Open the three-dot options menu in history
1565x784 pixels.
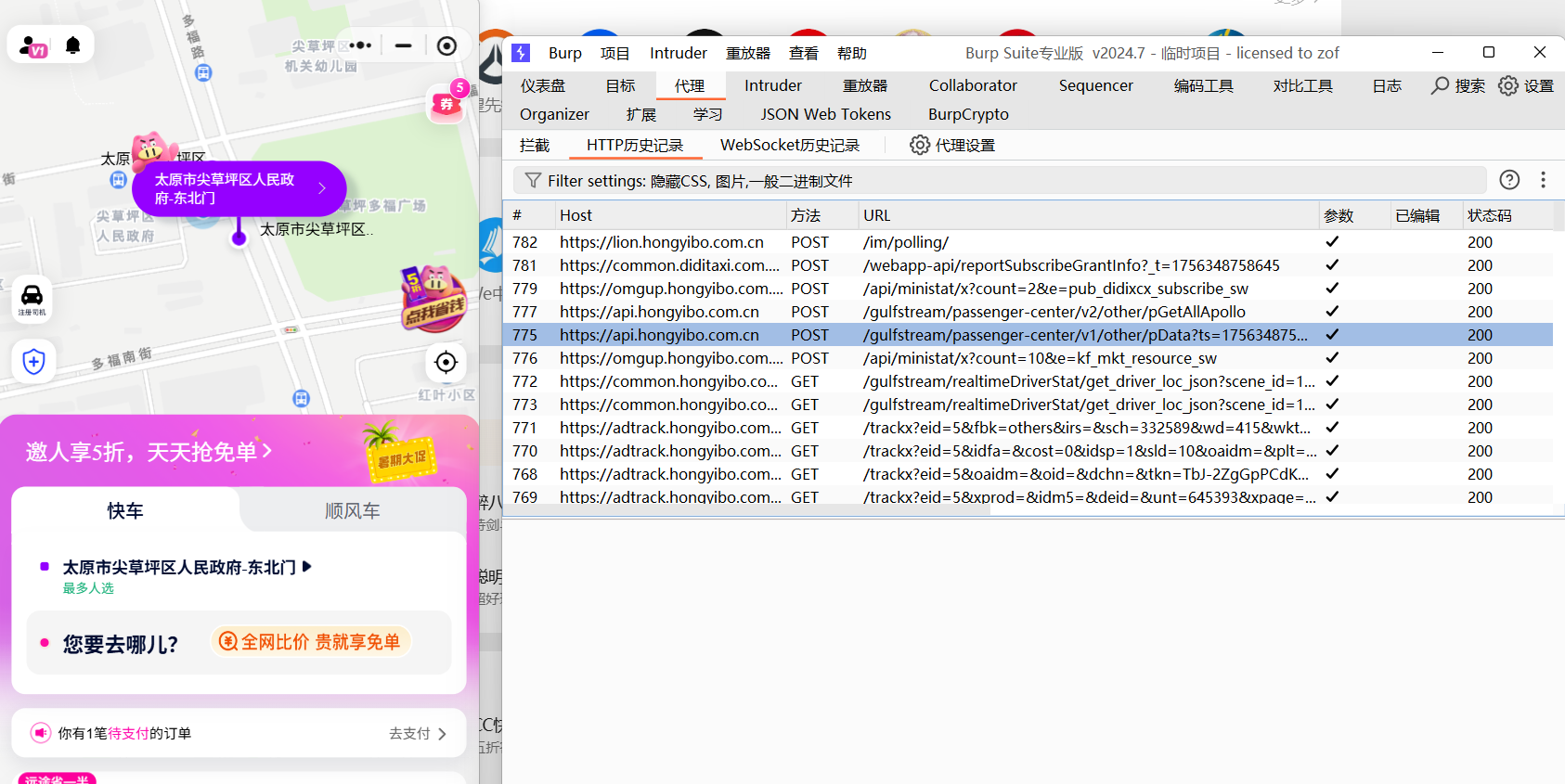click(1543, 180)
